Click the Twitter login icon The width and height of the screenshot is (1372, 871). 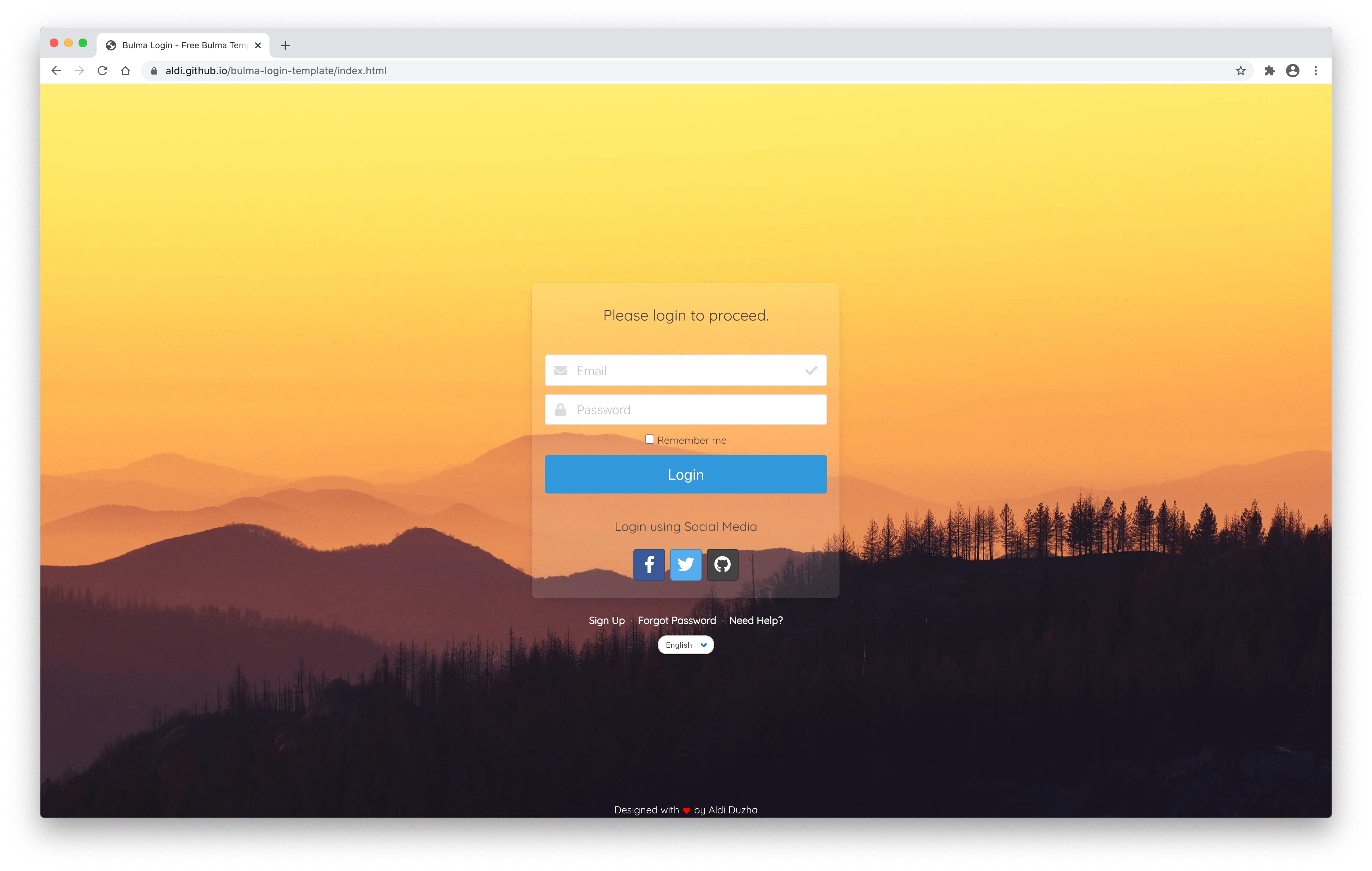pyautogui.click(x=686, y=564)
